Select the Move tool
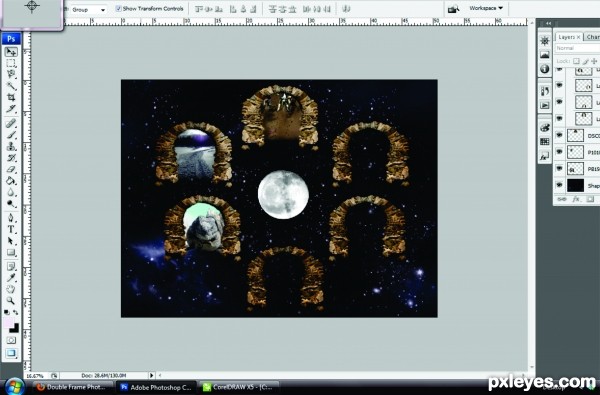600x395 pixels. [x=11, y=52]
